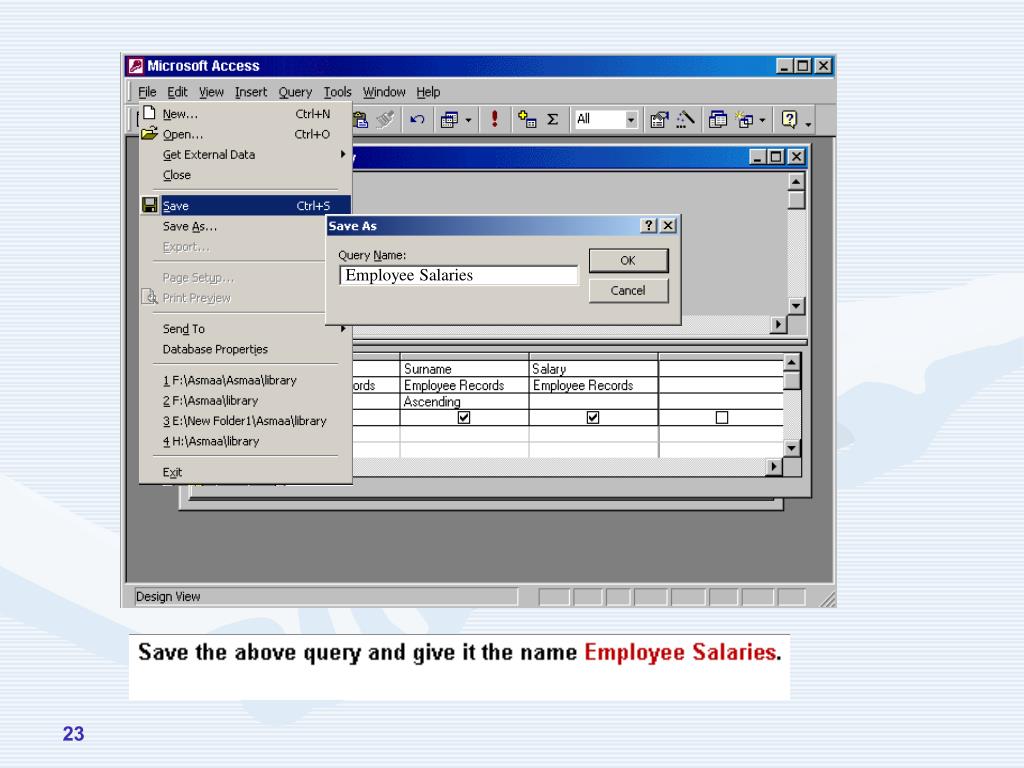The height and width of the screenshot is (768, 1024).
Task: Open the Insert menu
Action: [x=251, y=92]
